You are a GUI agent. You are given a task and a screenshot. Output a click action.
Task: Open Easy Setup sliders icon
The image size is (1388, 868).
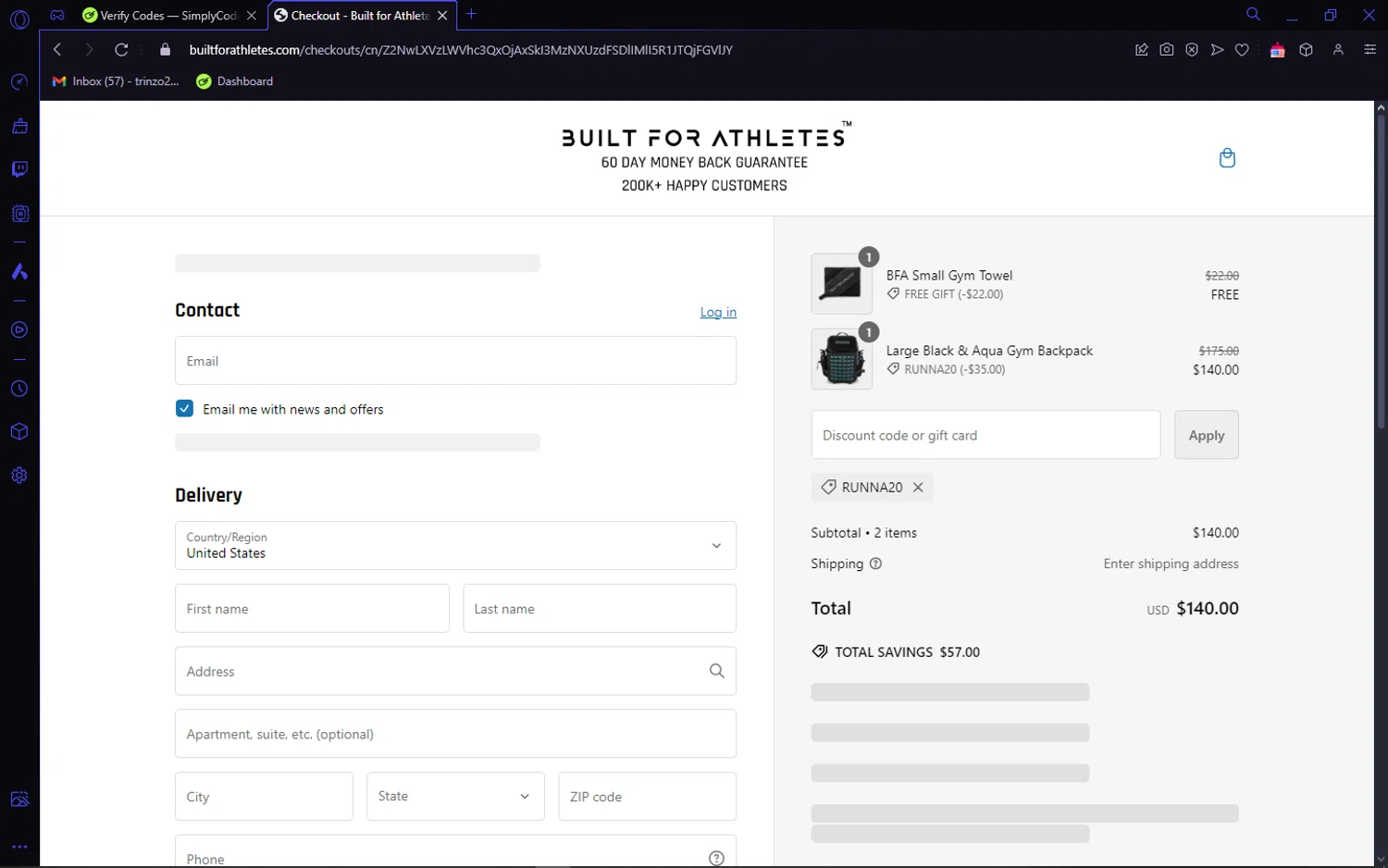tap(1370, 50)
